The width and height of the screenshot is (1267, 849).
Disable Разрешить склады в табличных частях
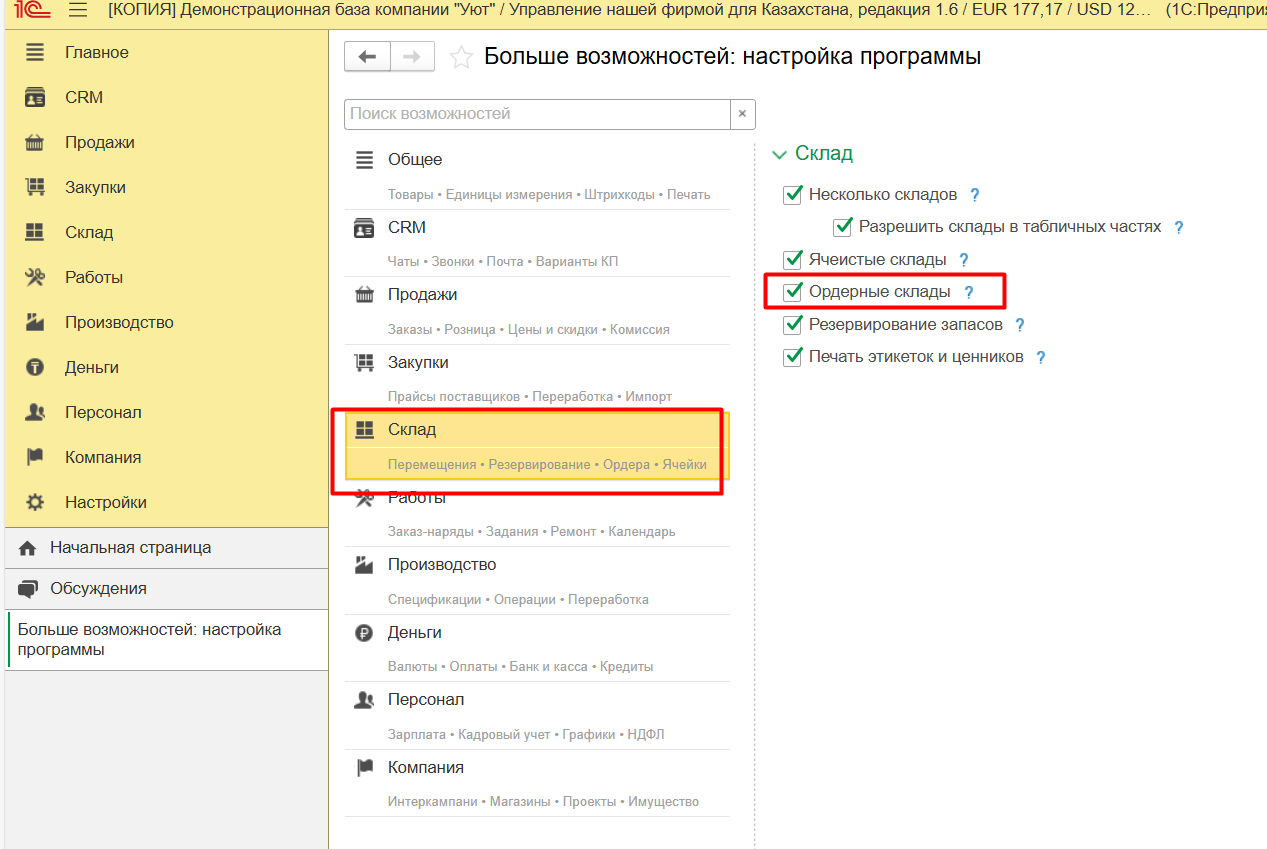pos(843,227)
